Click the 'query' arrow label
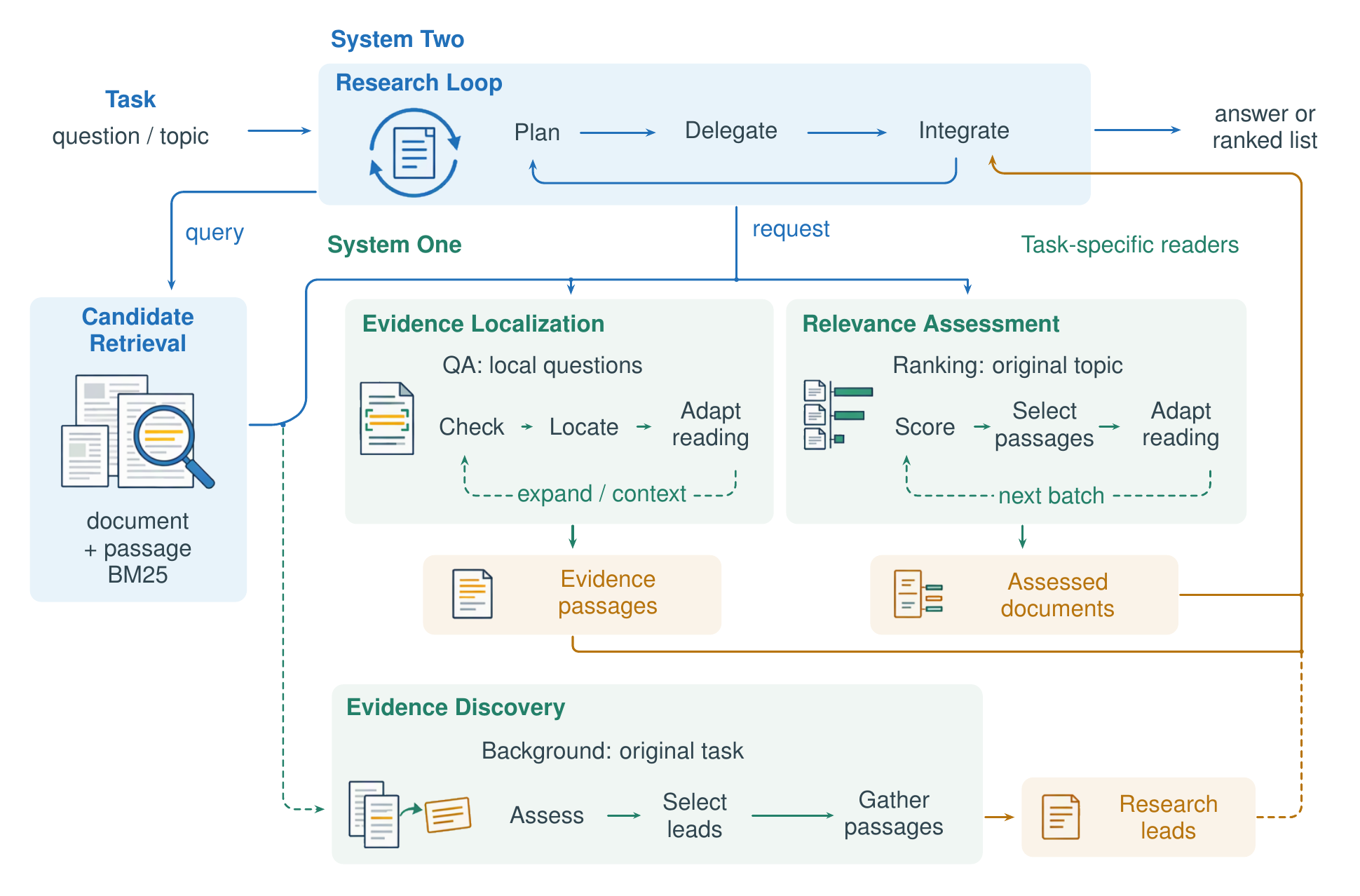 pos(215,233)
